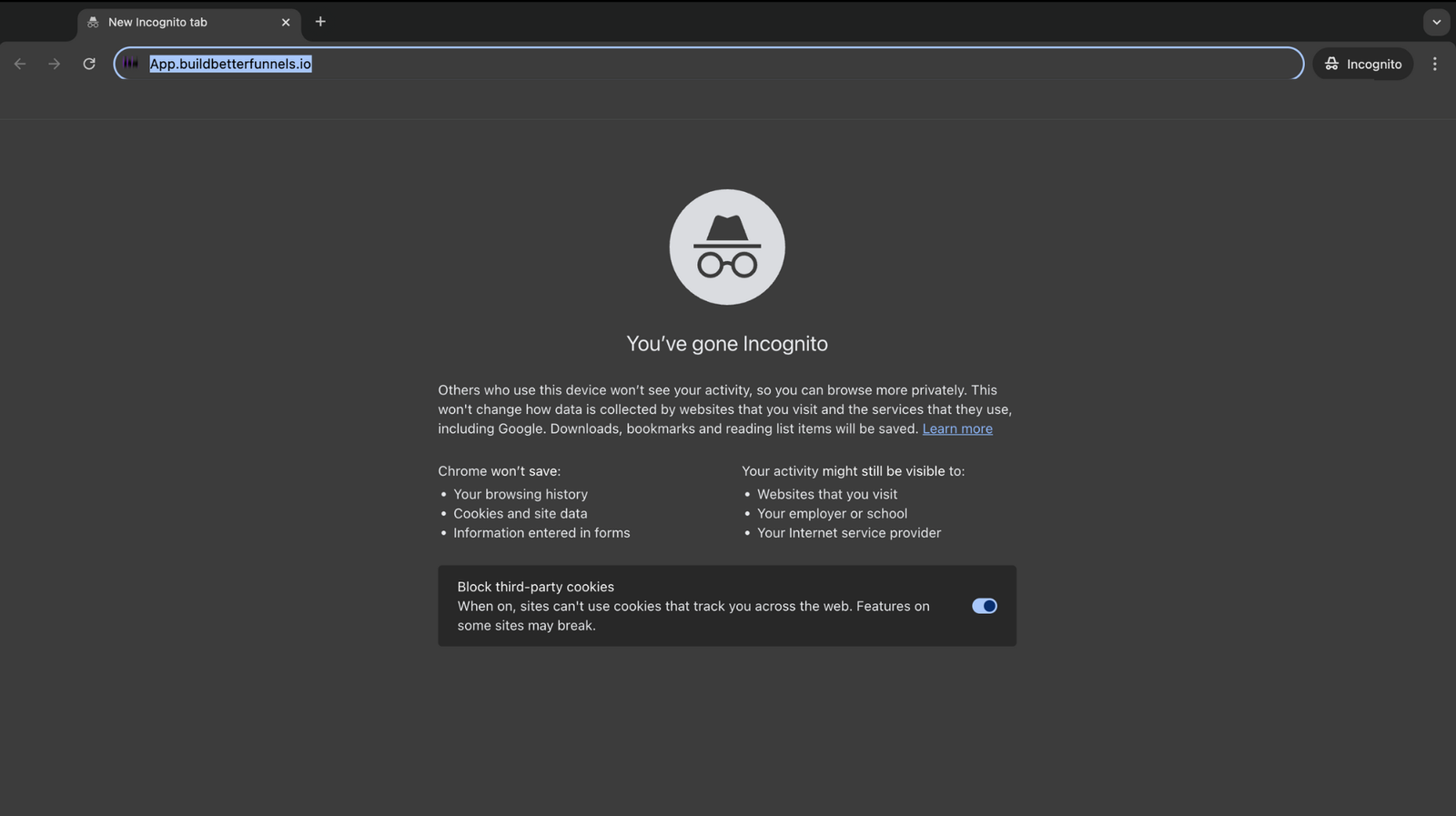The height and width of the screenshot is (816, 1456).
Task: Reload the current page
Action: [x=89, y=64]
